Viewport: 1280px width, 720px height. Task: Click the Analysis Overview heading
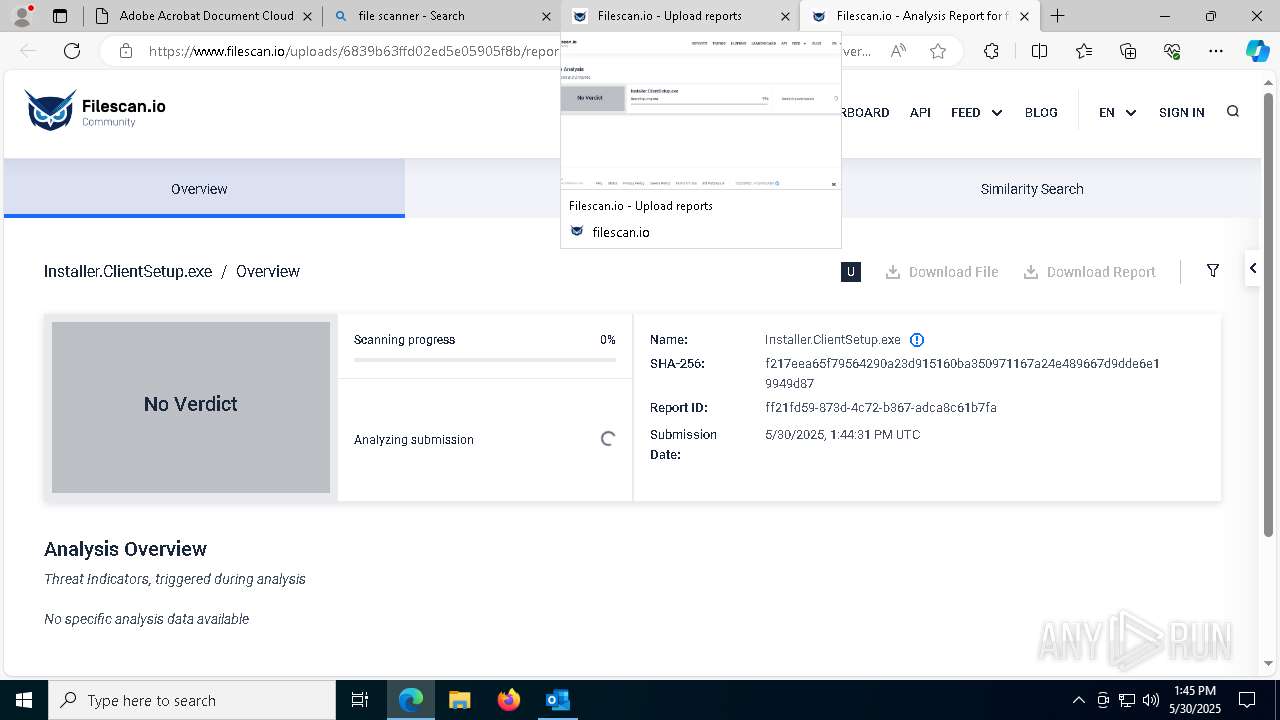coord(125,549)
